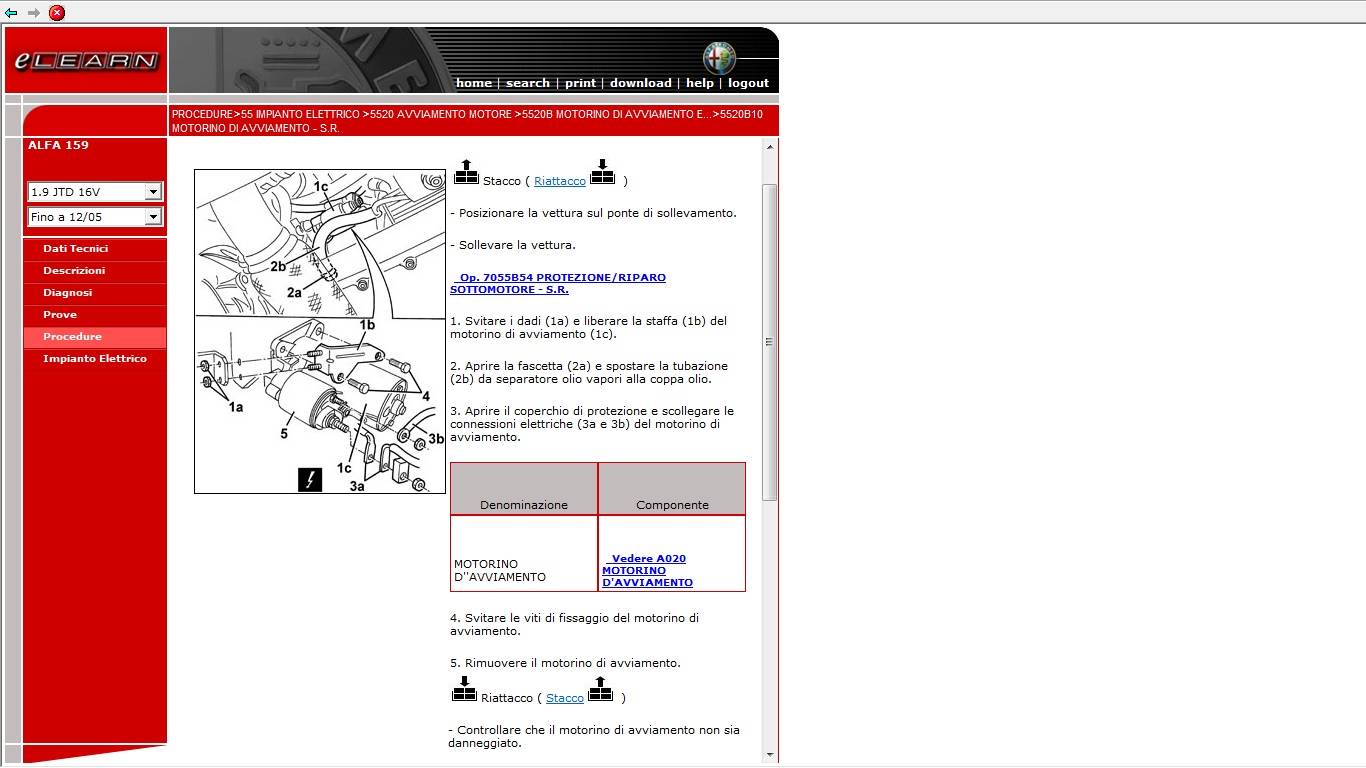Click the red stop/close icon
Image resolution: width=1366 pixels, height=768 pixels.
point(57,13)
